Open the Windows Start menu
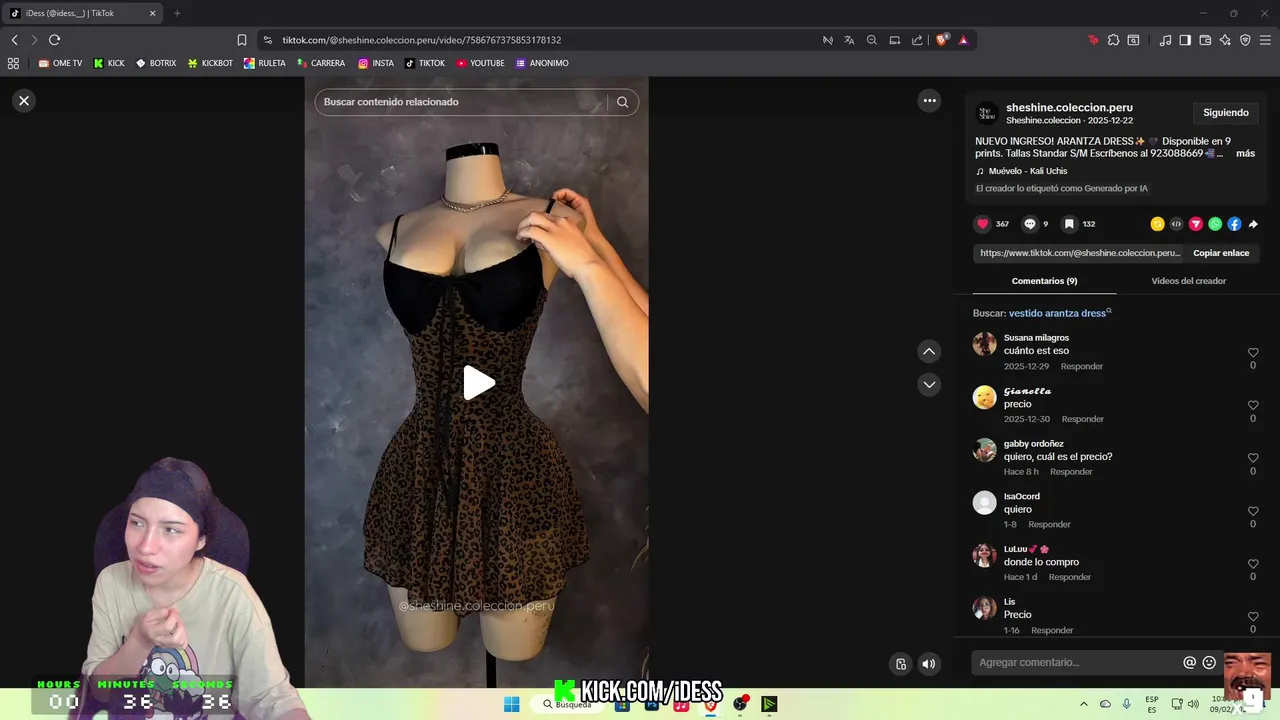1280x720 pixels. point(511,704)
